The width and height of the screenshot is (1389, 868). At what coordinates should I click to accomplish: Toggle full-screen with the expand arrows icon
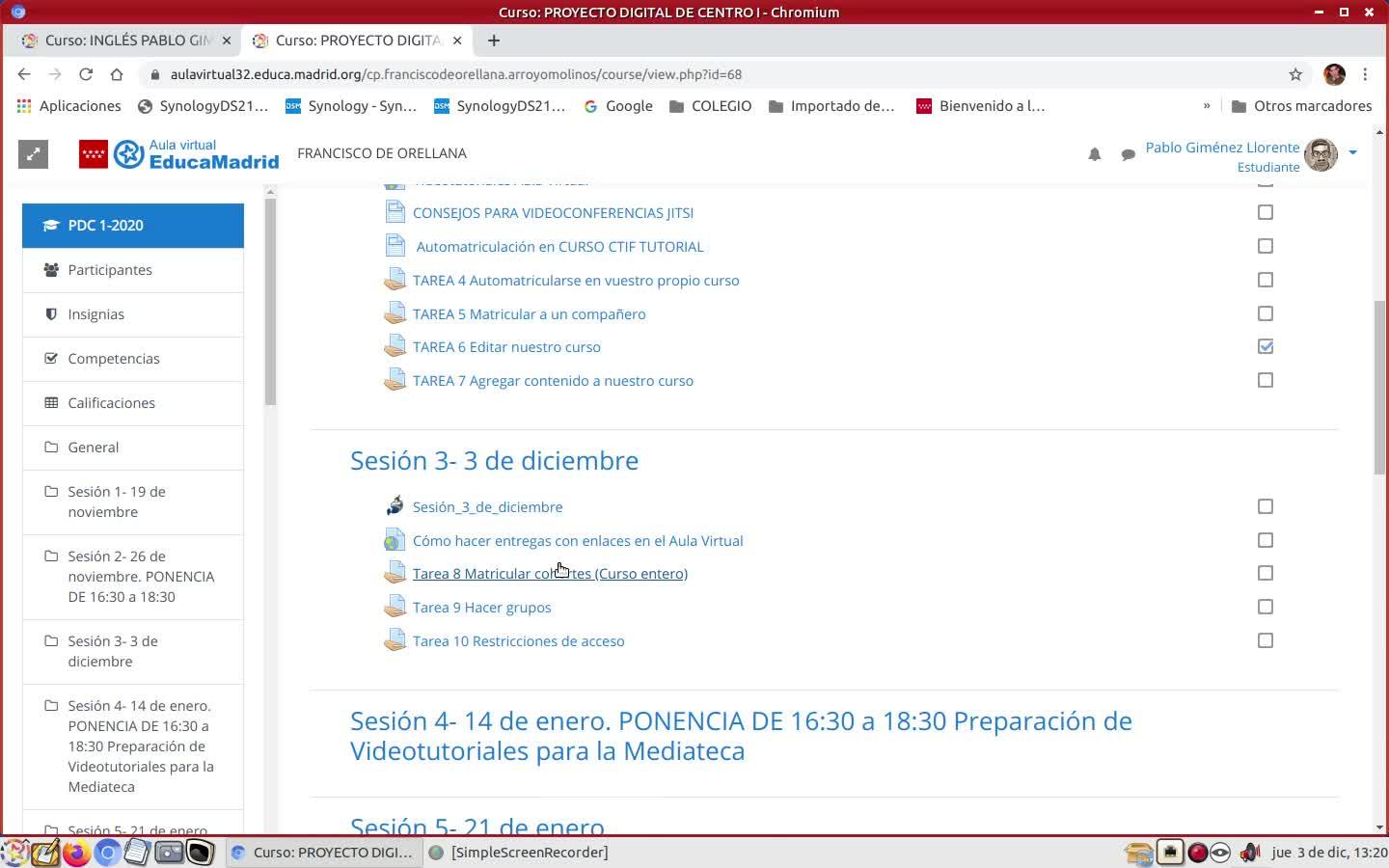pos(33,154)
